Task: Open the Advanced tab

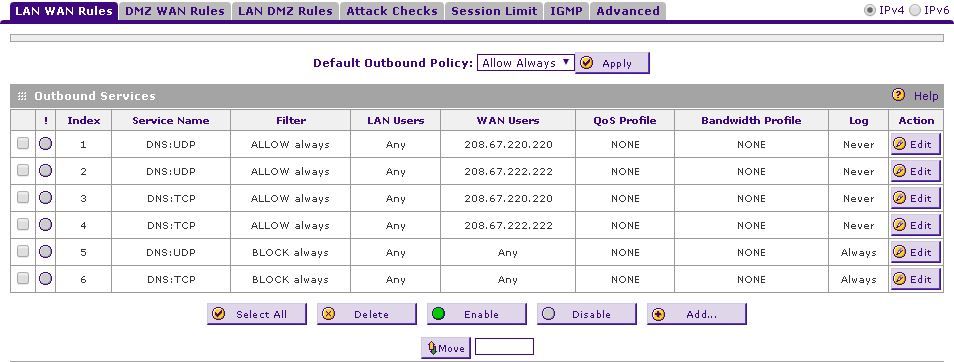Action: (628, 11)
